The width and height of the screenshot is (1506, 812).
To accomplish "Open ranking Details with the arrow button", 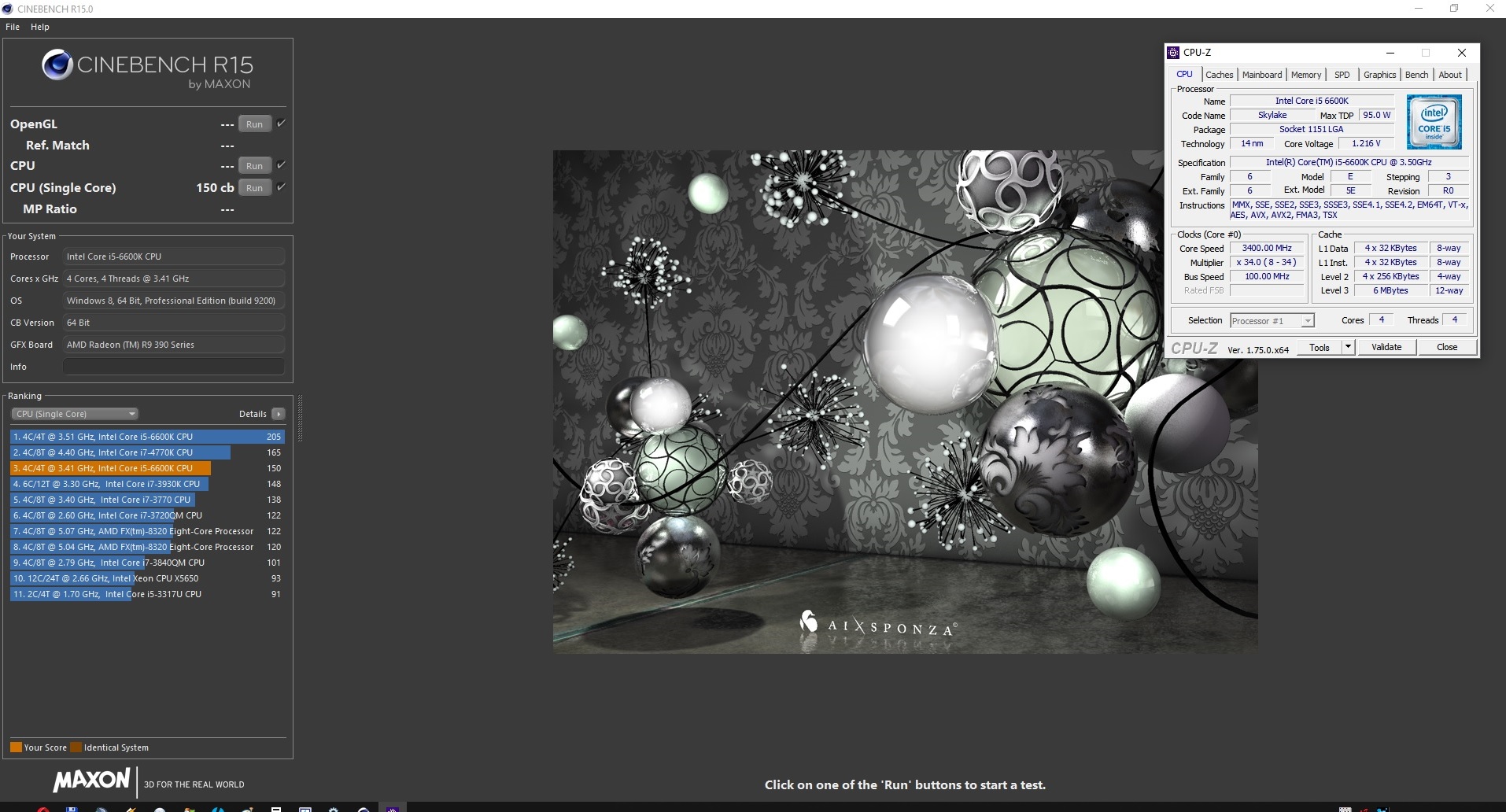I will (278, 414).
